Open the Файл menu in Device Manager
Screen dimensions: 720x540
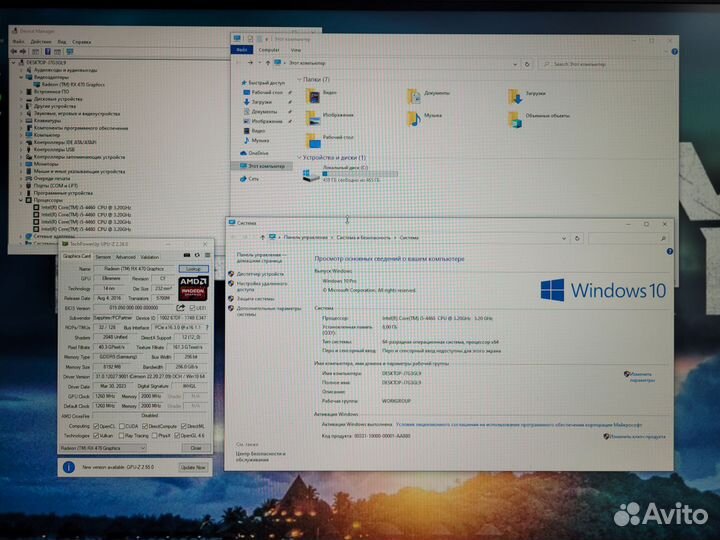[x=18, y=42]
